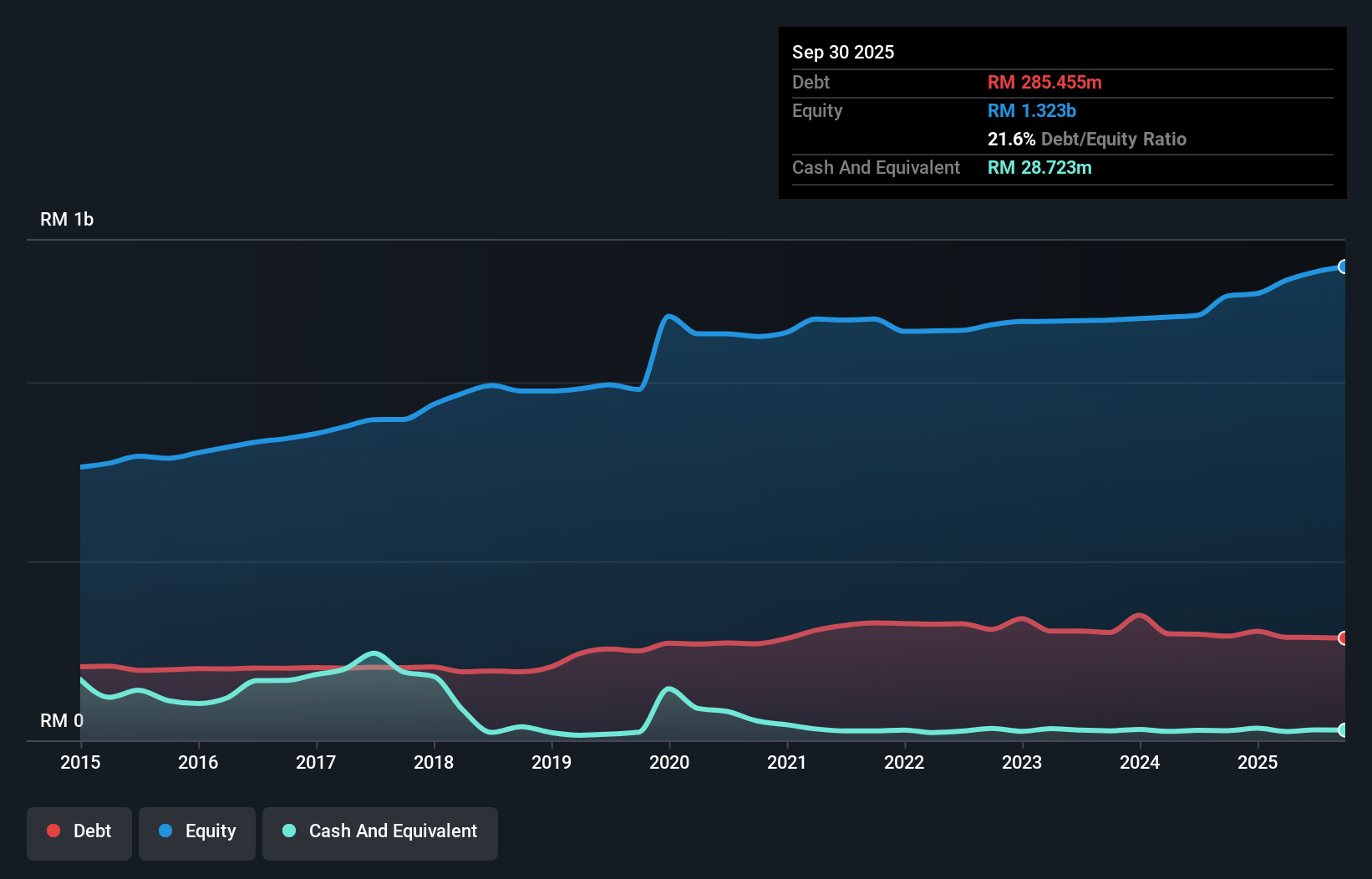Viewport: 1372px width, 879px height.
Task: Select the 2020 year label
Action: 669,762
